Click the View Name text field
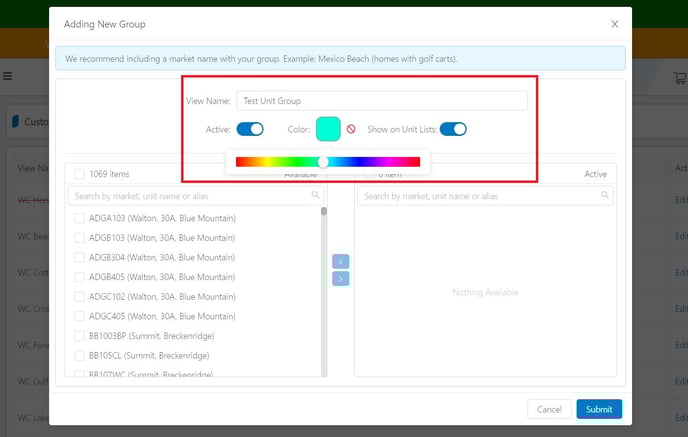Screen dimensions: 688x437 [x=382, y=100]
